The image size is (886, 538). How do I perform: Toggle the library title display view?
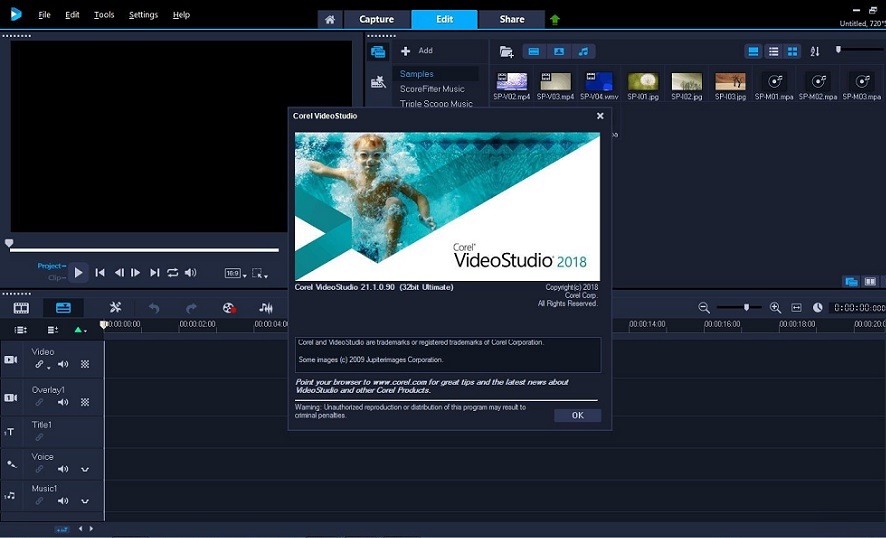(753, 52)
